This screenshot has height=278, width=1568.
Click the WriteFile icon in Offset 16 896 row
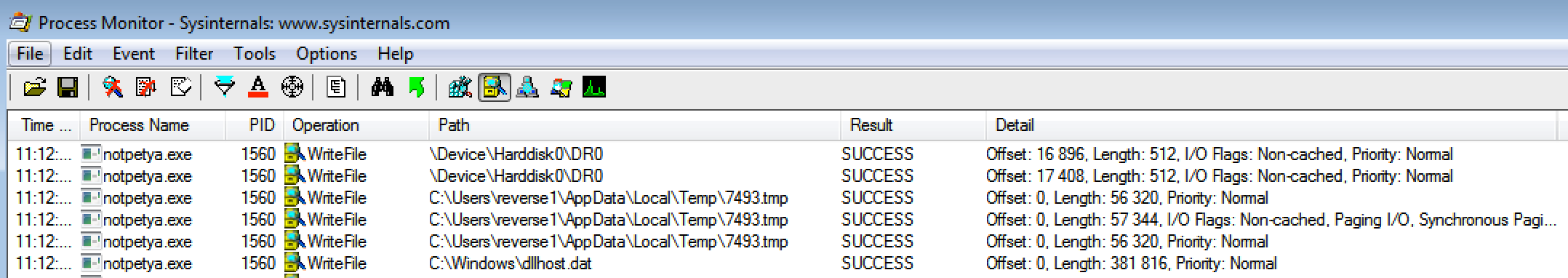point(295,154)
